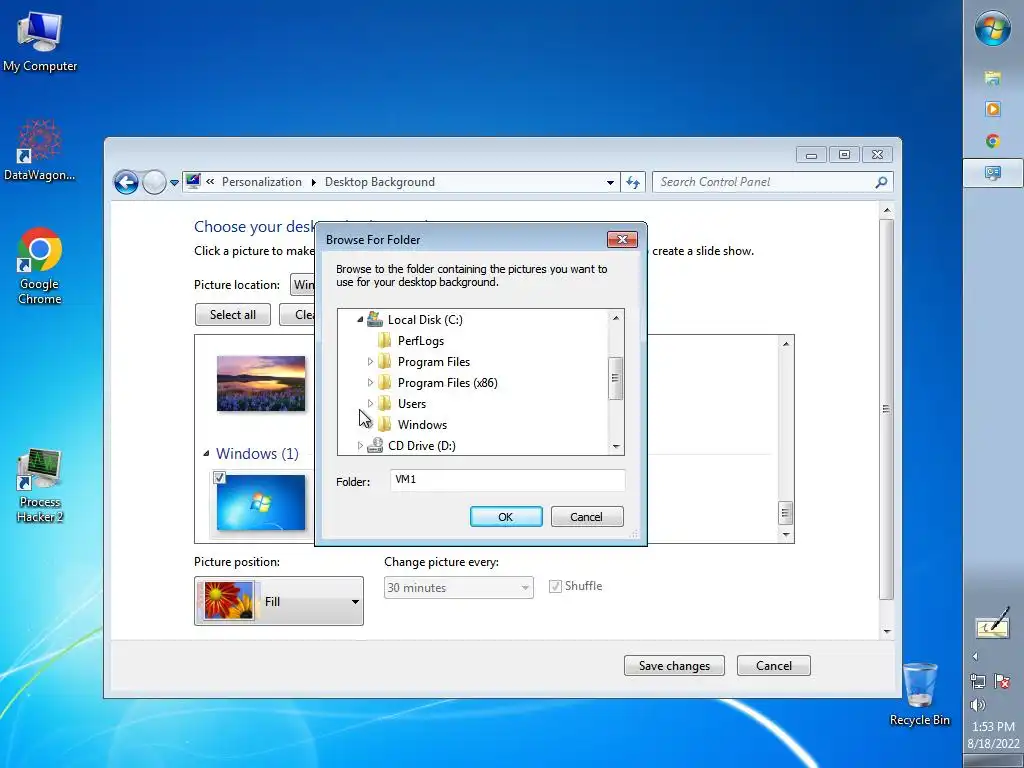Image resolution: width=1024 pixels, height=768 pixels.
Task: Select the Users folder
Action: pyautogui.click(x=411, y=404)
